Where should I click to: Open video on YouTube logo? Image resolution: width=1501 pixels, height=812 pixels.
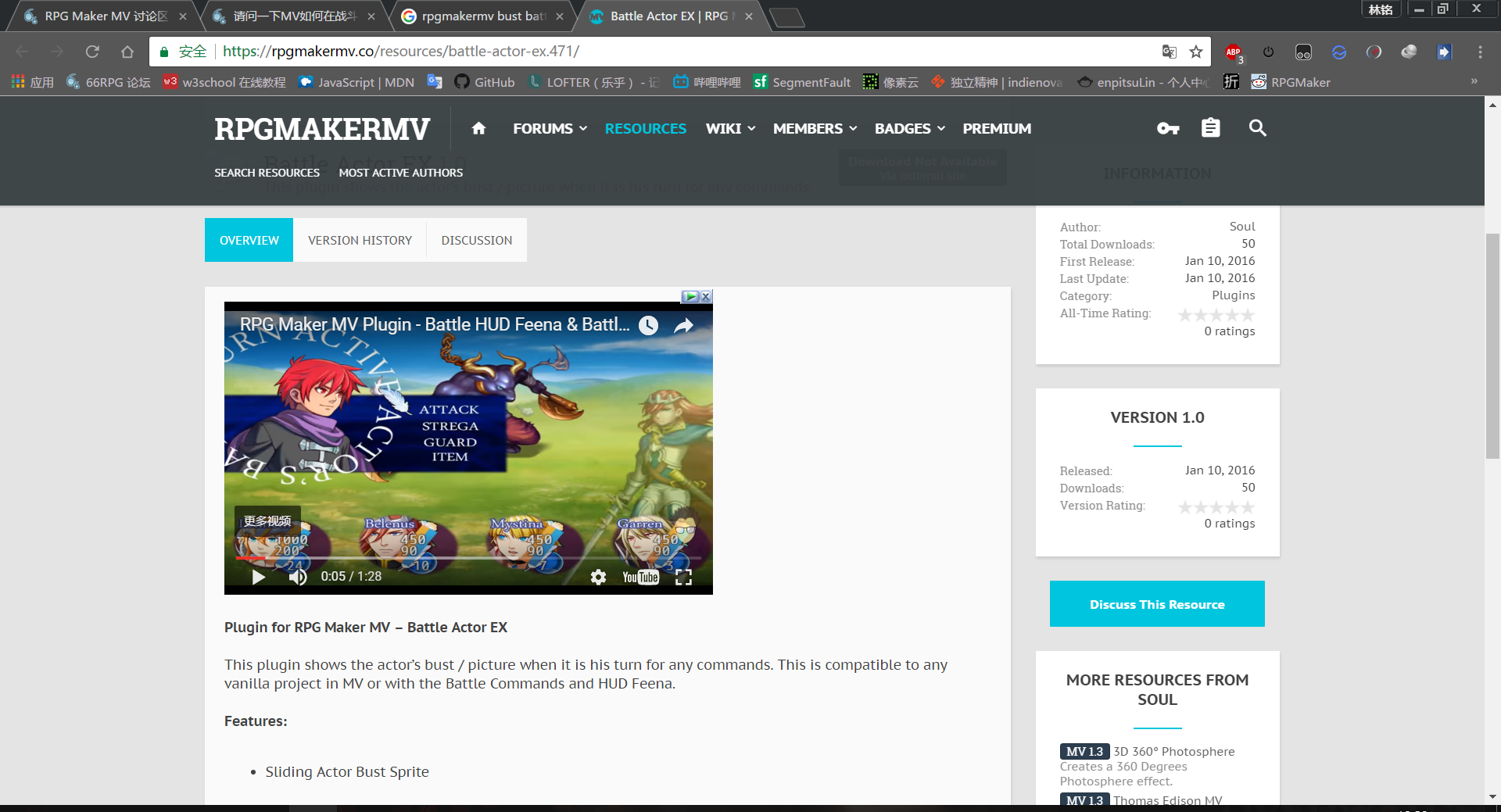tap(640, 577)
